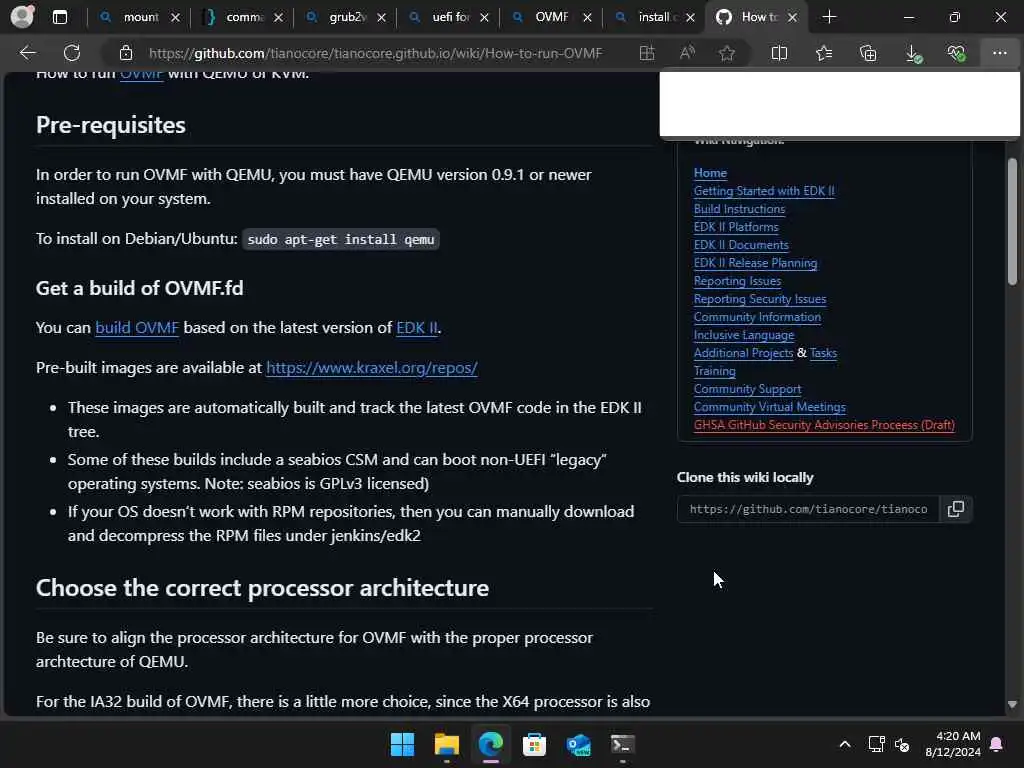Launch File Explorer from taskbar
Image resolution: width=1024 pixels, height=768 pixels.
pyautogui.click(x=447, y=744)
